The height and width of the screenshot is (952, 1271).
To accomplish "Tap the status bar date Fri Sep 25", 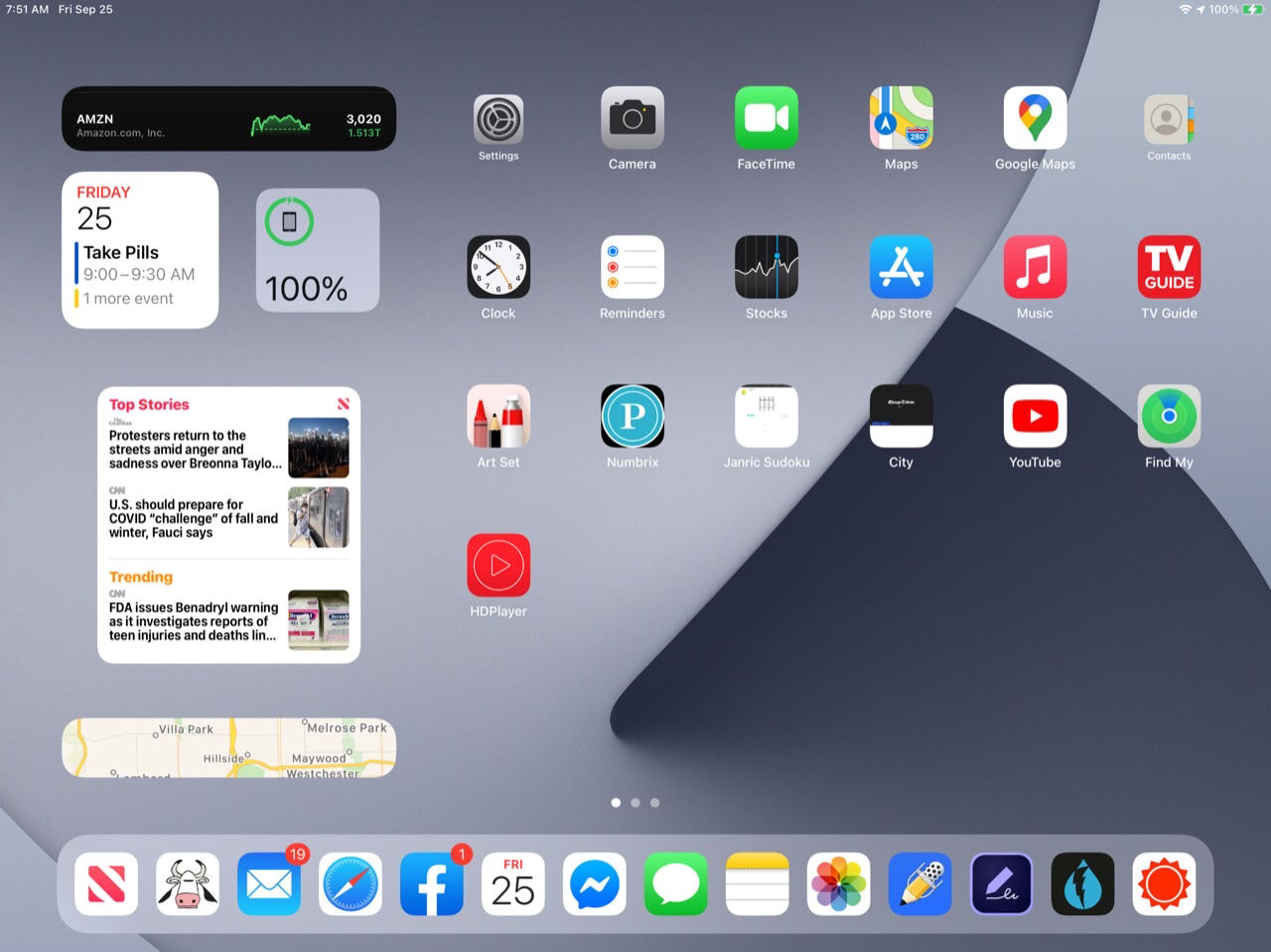I will pyautogui.click(x=85, y=9).
